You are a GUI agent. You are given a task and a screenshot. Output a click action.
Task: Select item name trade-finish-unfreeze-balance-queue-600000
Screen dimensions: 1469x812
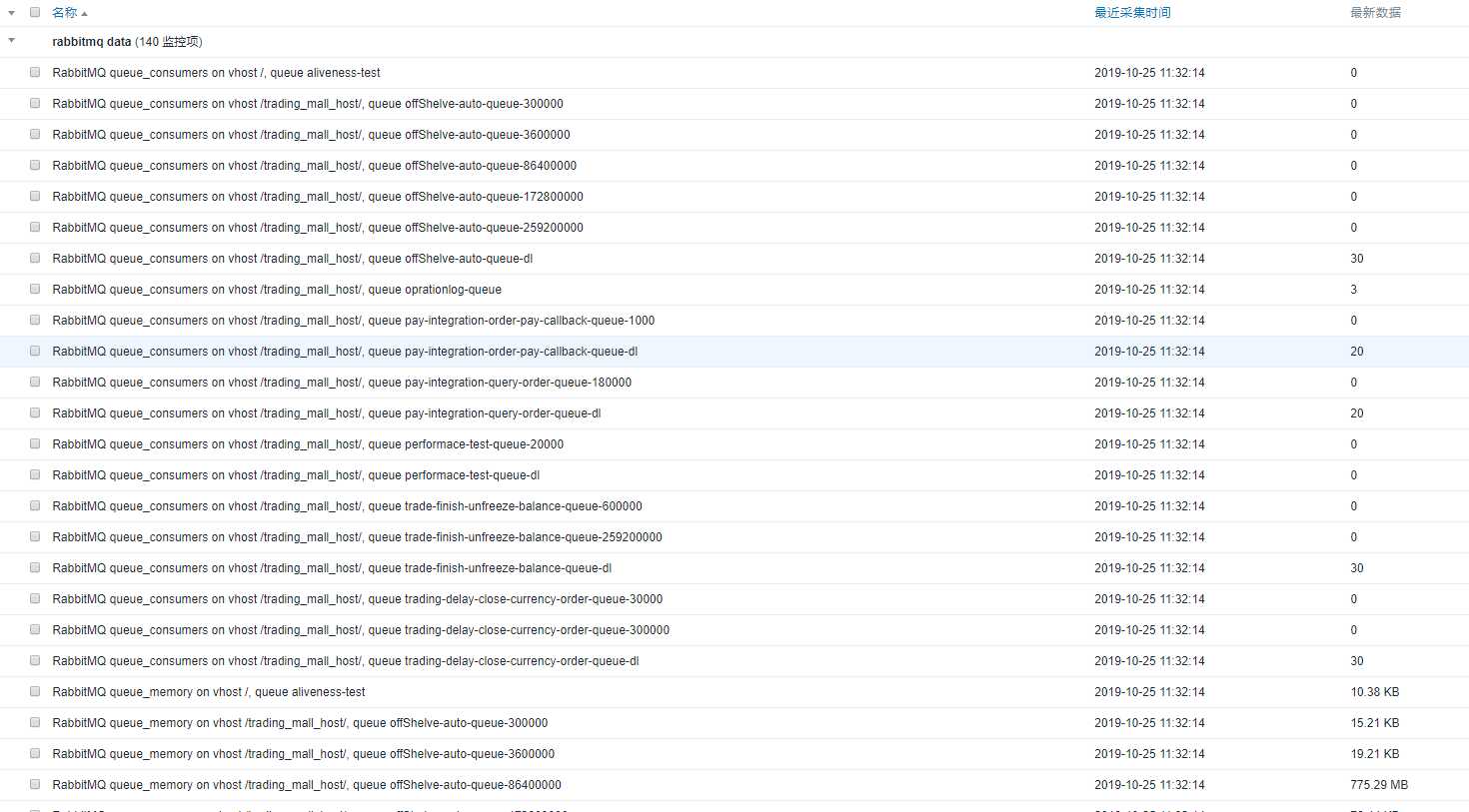[348, 506]
